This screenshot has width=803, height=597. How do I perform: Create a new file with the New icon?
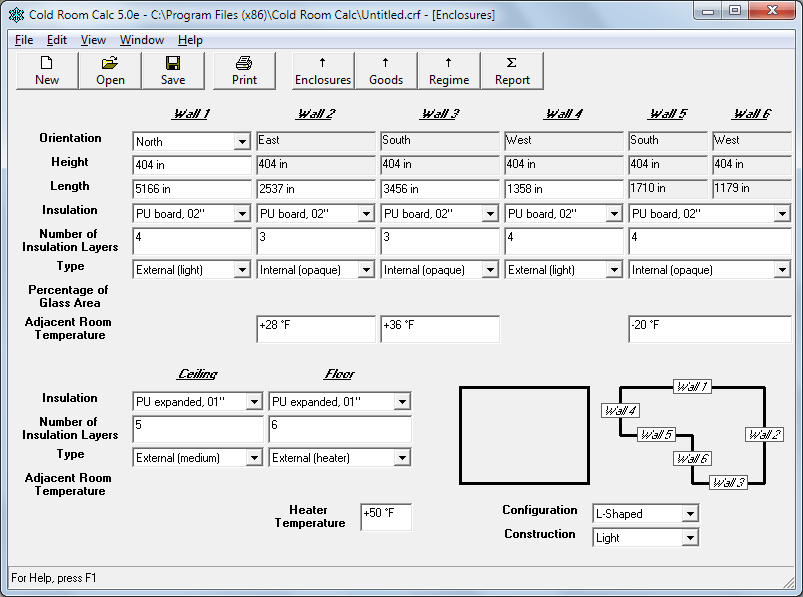(x=45, y=70)
